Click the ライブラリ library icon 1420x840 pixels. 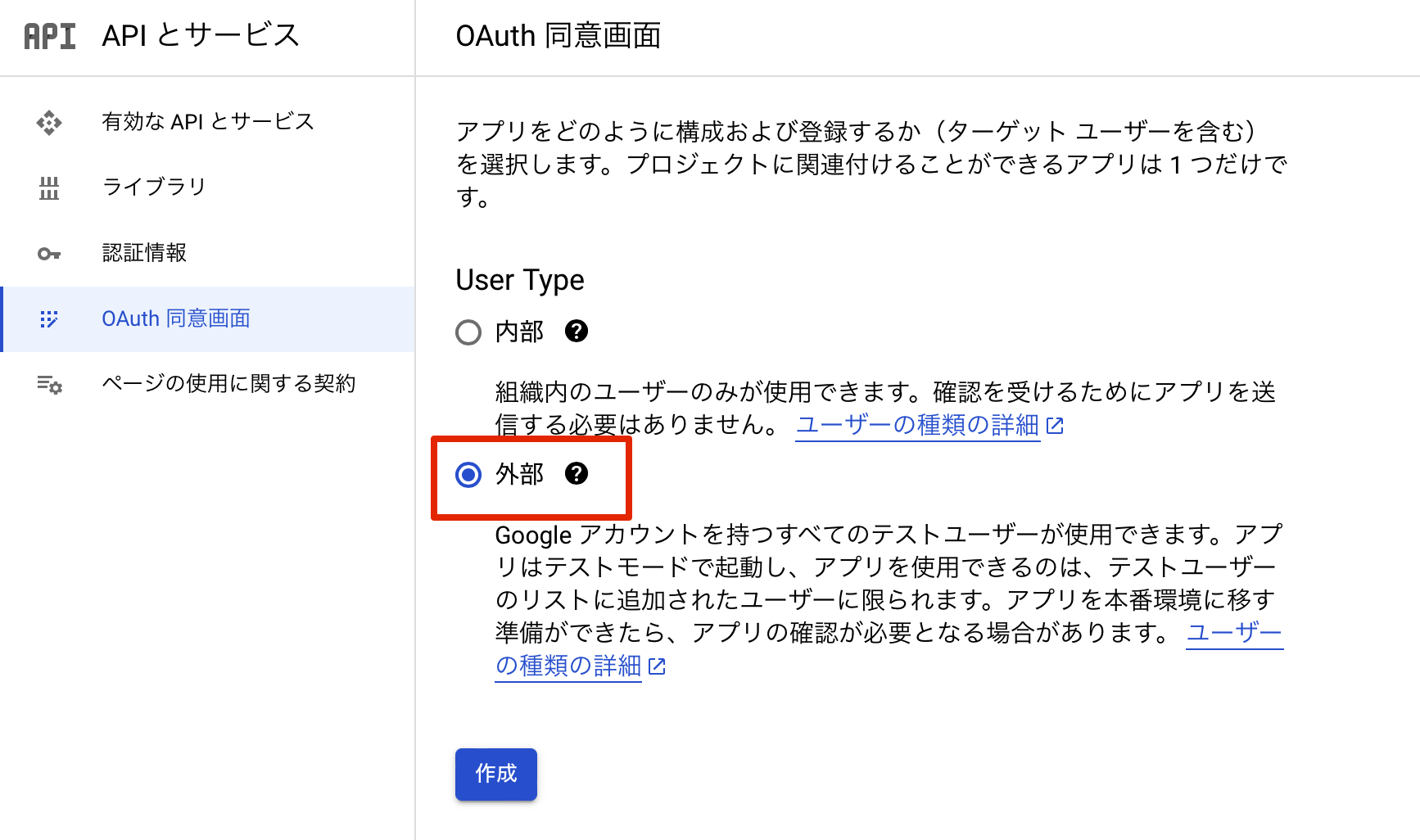(49, 188)
